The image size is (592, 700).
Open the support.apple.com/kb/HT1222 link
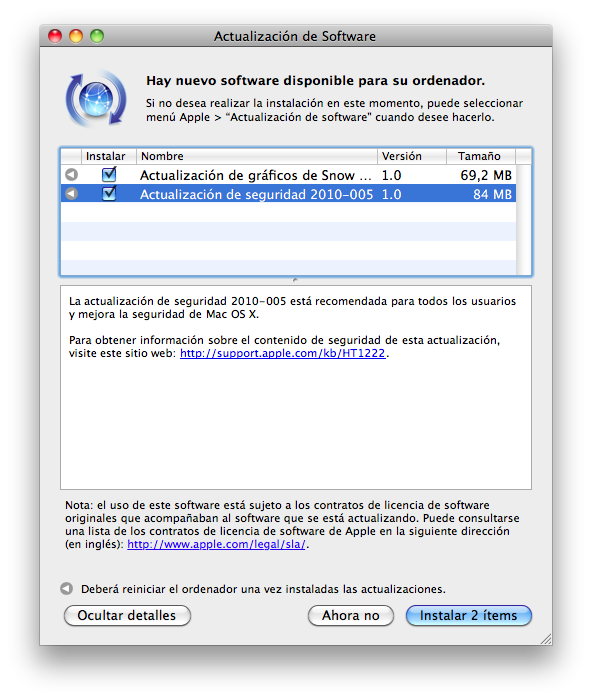[x=283, y=353]
